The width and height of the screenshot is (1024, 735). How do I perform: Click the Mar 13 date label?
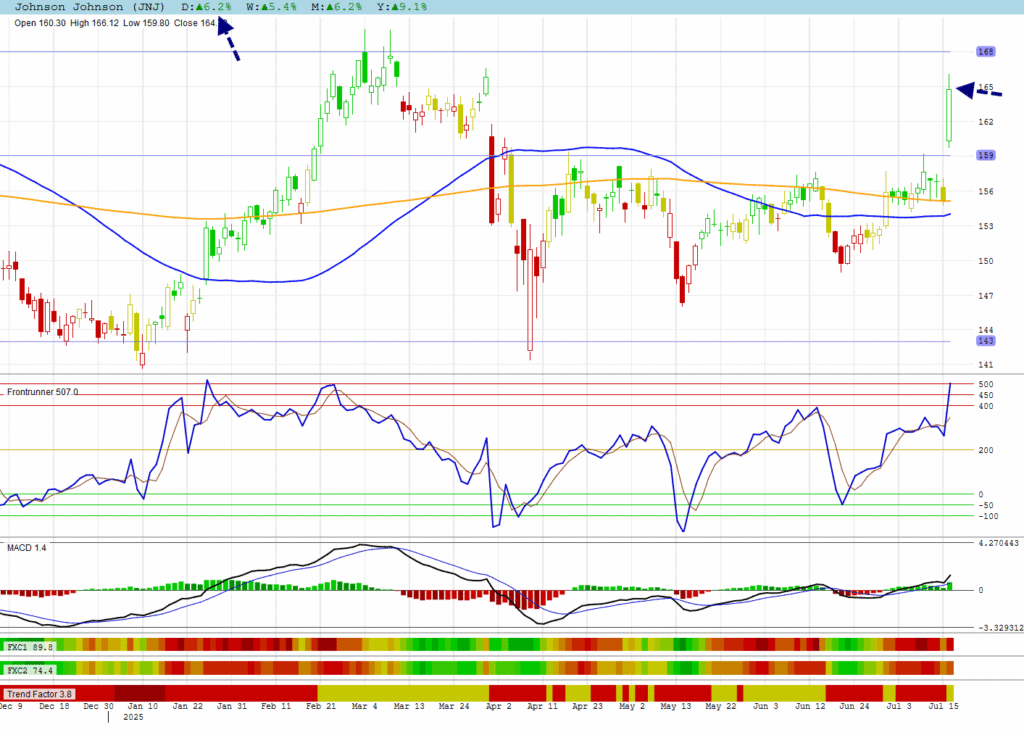coord(409,706)
